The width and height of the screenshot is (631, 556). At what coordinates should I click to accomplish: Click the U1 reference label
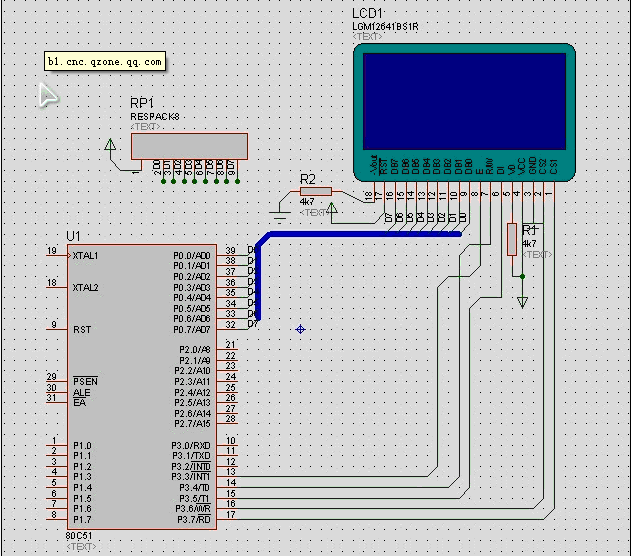coord(73,236)
